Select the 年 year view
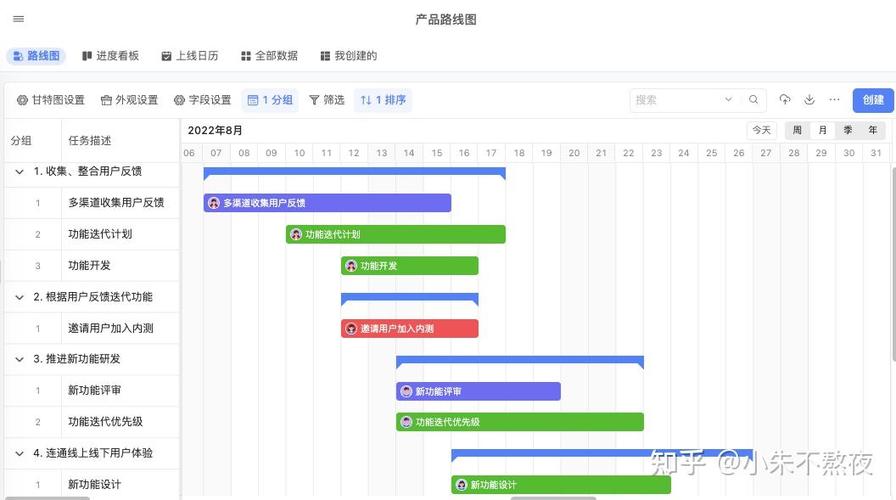 873,130
